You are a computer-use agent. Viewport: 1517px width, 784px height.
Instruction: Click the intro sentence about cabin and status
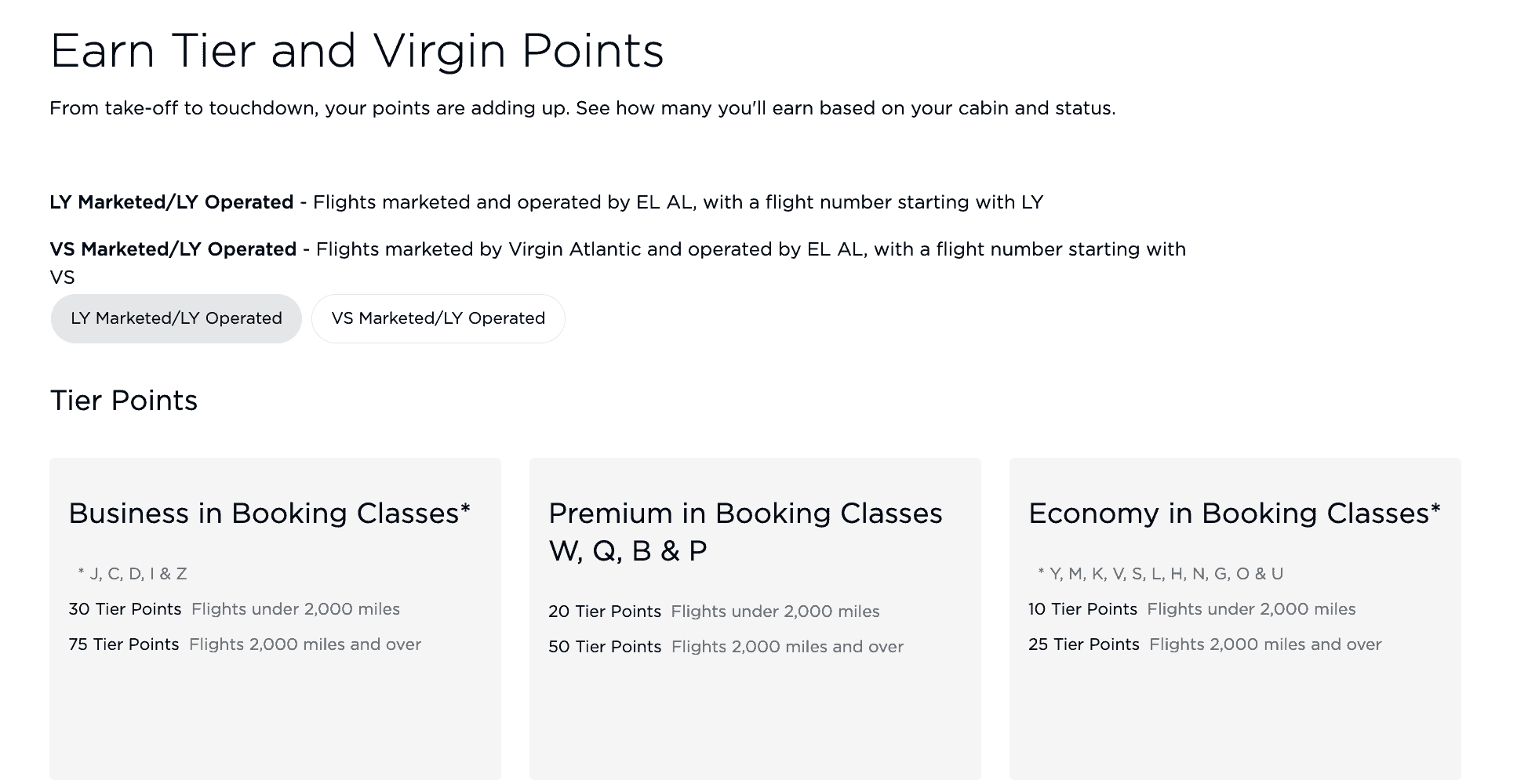tap(582, 108)
